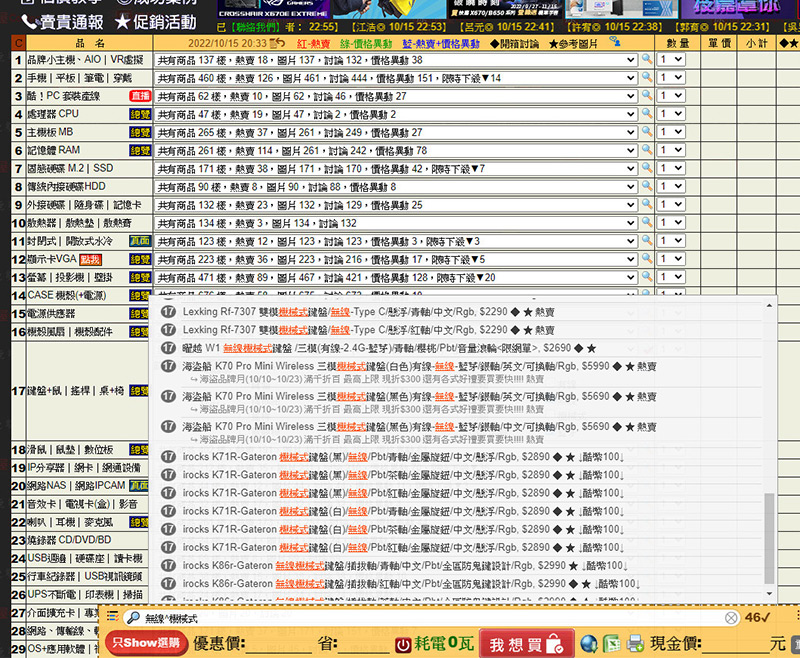This screenshot has height=658, width=800.
Task: Click the scroll-up arrow of the dropdown list
Action: point(769,305)
